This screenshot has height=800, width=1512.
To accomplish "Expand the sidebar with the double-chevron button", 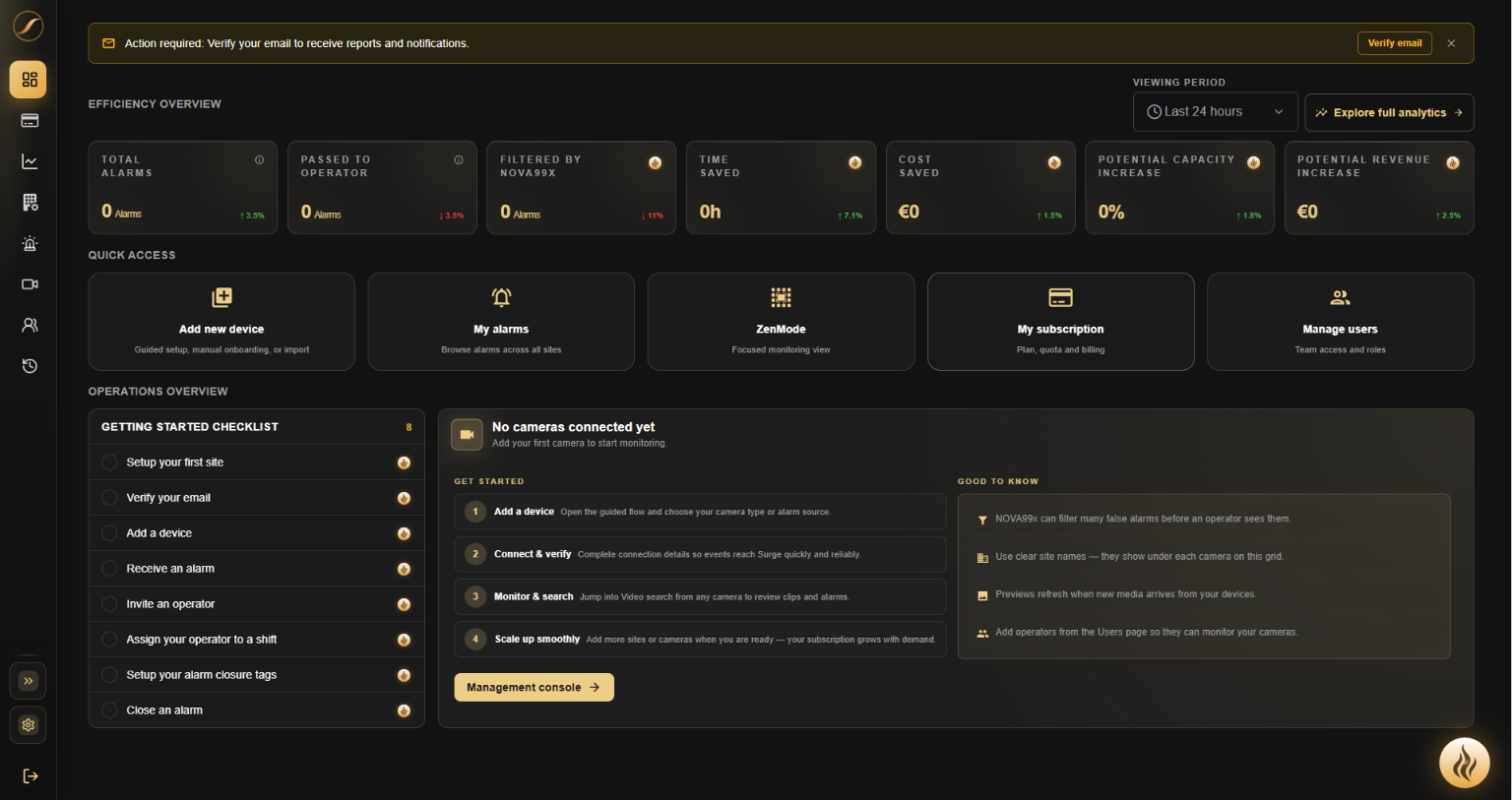I will [x=28, y=681].
